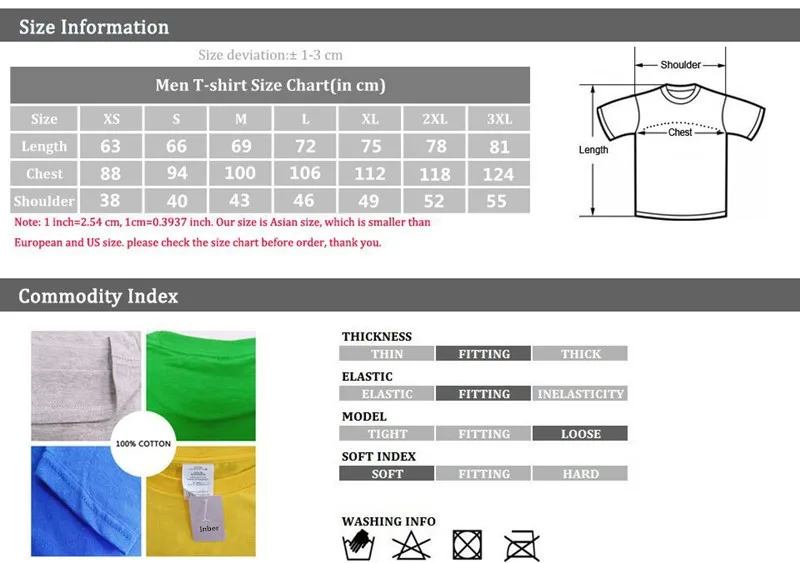Select the THIN thickness option
800x563 pixels.
coord(386,354)
